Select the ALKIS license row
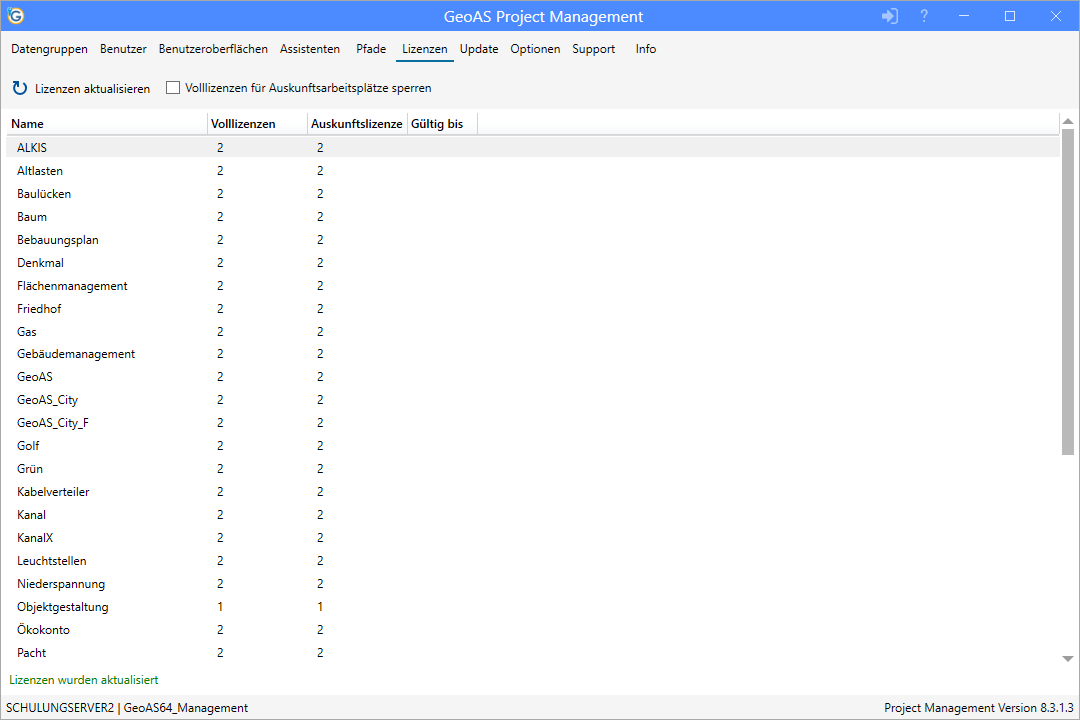Viewport: 1080px width, 720px height. coord(533,147)
